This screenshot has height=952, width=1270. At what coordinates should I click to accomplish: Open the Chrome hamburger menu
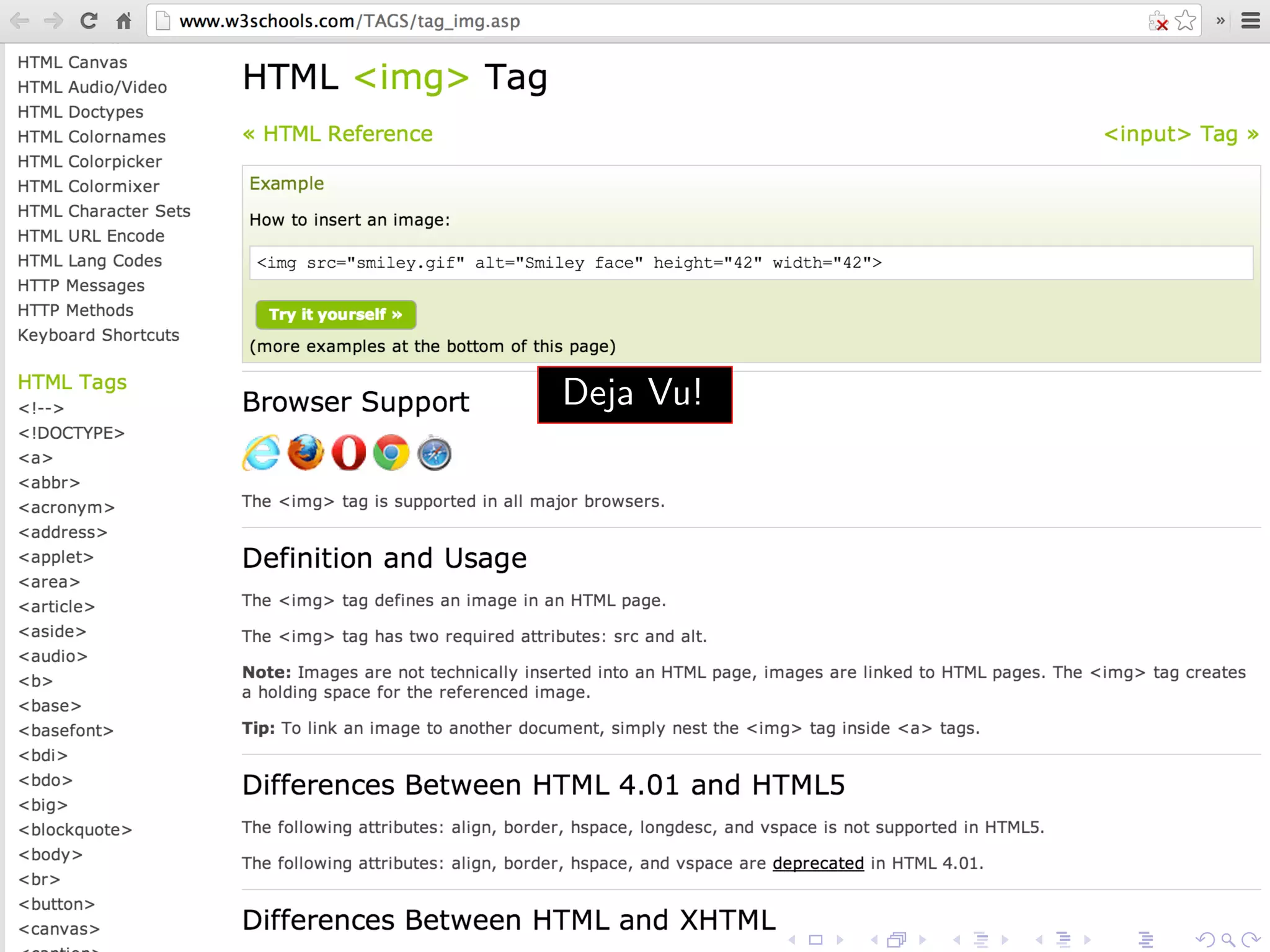pos(1251,21)
